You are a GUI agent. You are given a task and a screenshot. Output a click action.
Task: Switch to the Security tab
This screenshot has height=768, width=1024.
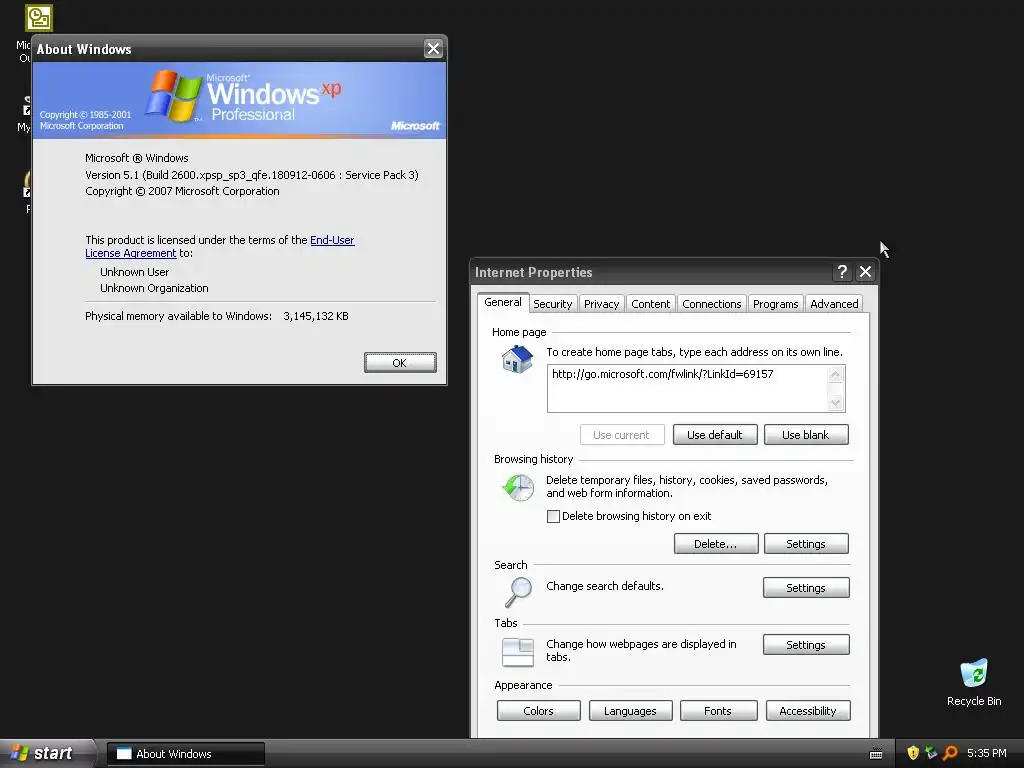click(x=552, y=304)
